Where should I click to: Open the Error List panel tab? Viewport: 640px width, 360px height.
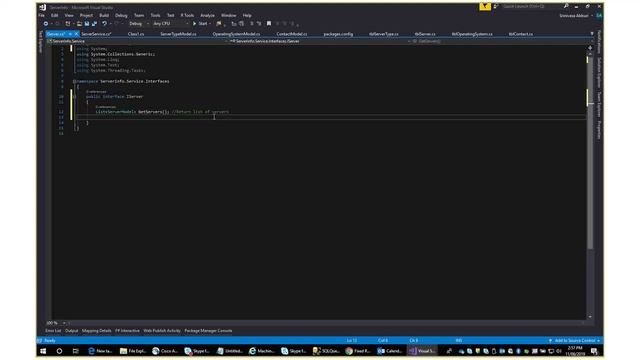pyautogui.click(x=53, y=331)
